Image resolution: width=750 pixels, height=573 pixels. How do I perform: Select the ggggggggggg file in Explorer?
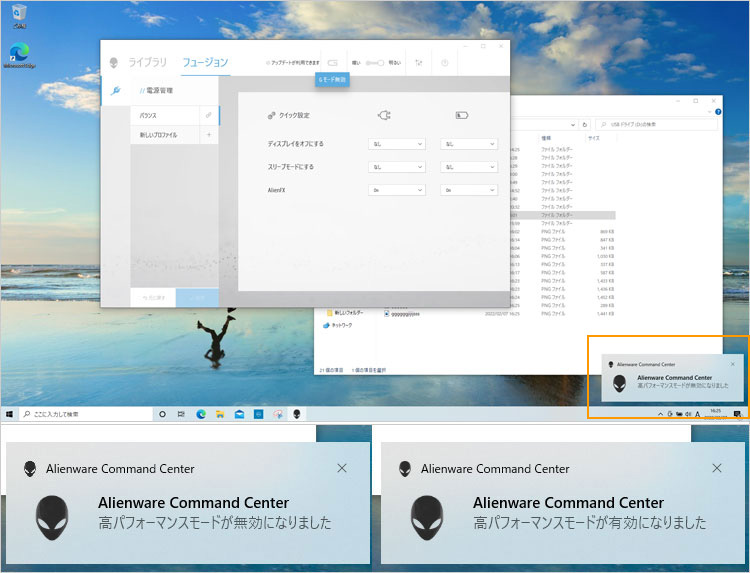click(x=402, y=314)
